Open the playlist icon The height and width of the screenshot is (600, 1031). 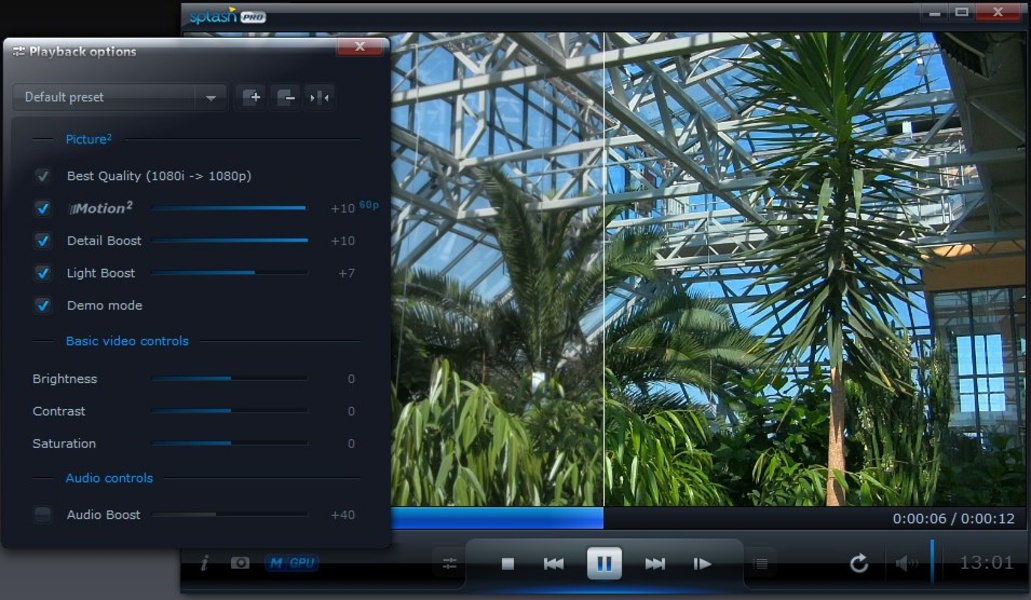point(761,564)
